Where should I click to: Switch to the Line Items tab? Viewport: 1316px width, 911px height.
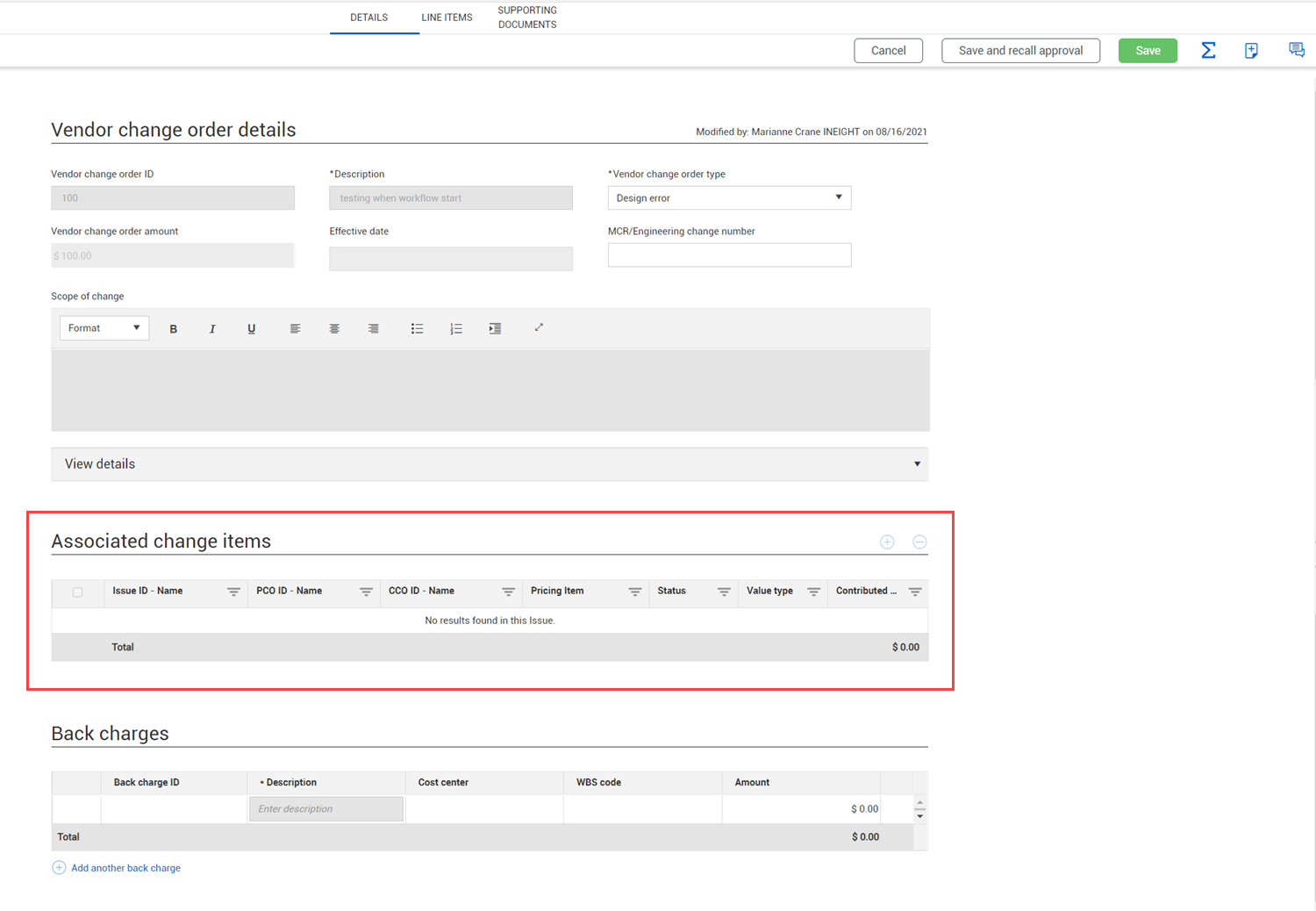[x=447, y=18]
